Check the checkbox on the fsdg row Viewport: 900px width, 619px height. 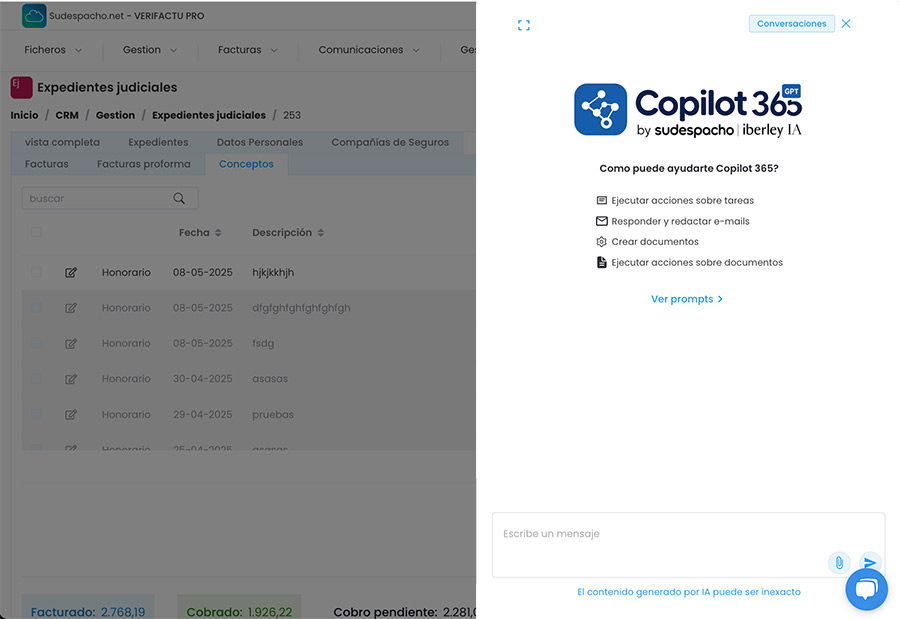tap(37, 343)
